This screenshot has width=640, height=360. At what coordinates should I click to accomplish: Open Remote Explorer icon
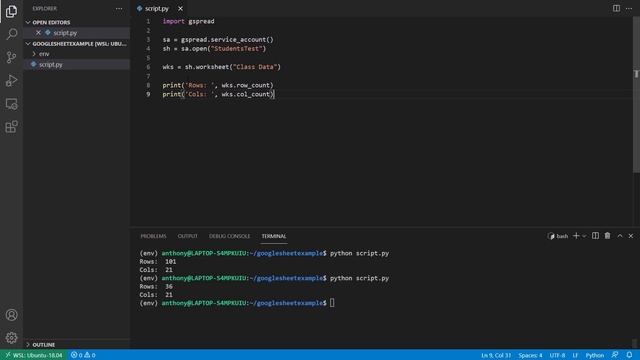point(11,104)
